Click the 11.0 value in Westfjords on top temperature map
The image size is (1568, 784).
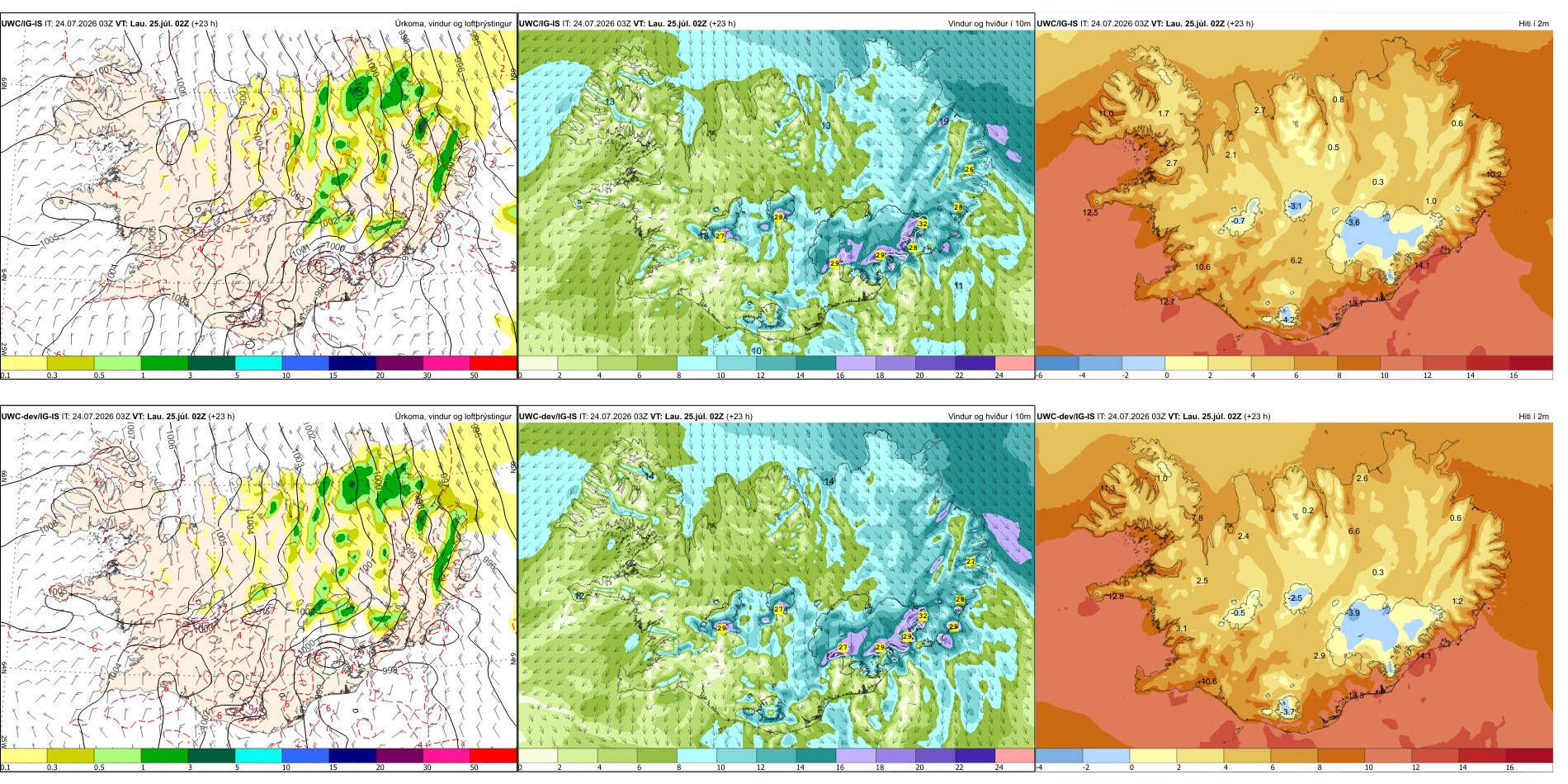tap(1106, 113)
